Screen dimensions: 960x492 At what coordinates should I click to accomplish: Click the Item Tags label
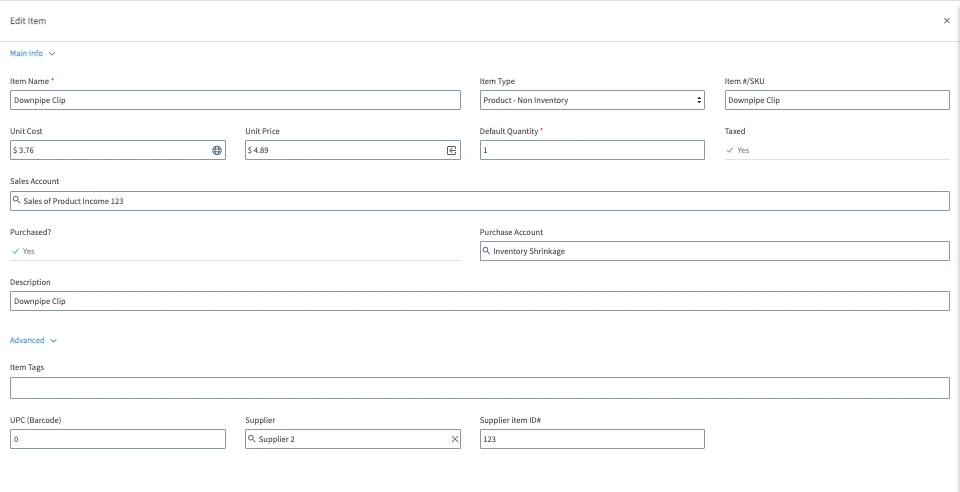27,367
